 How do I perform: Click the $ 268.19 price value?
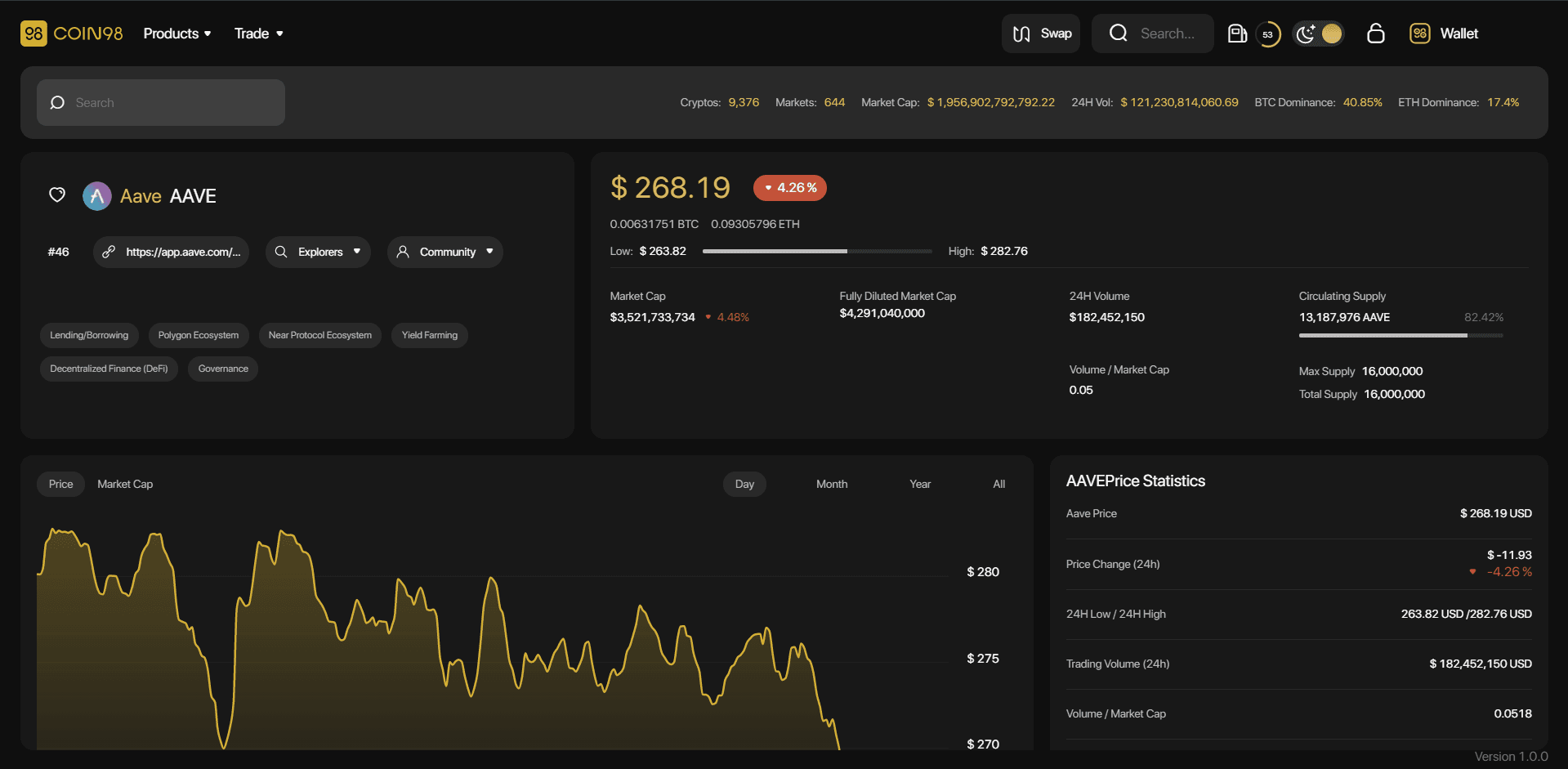coord(670,188)
